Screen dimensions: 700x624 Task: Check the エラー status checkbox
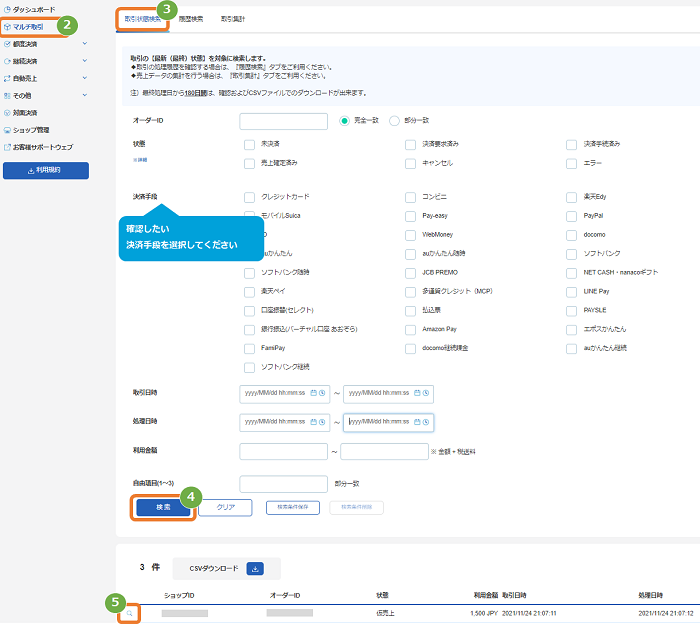tap(571, 163)
